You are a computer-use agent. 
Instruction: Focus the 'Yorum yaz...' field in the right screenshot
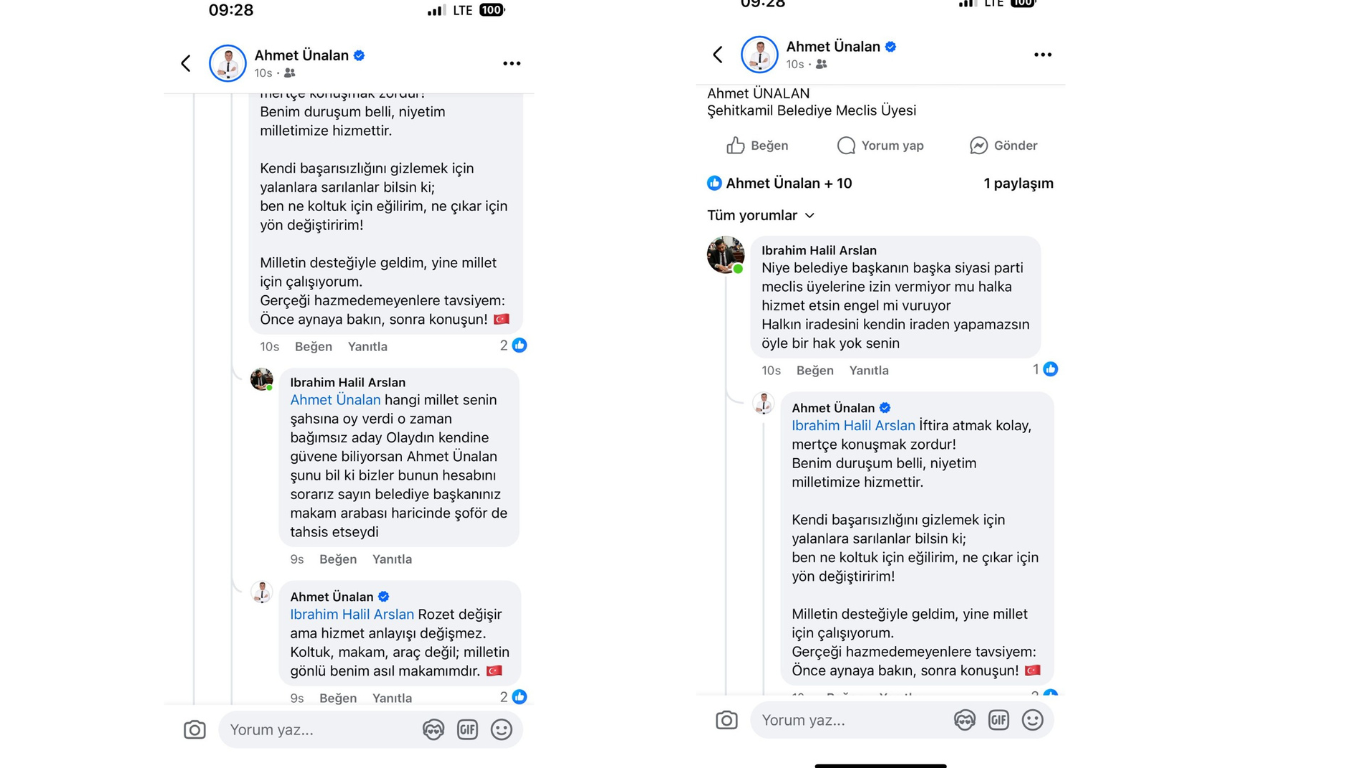[850, 720]
